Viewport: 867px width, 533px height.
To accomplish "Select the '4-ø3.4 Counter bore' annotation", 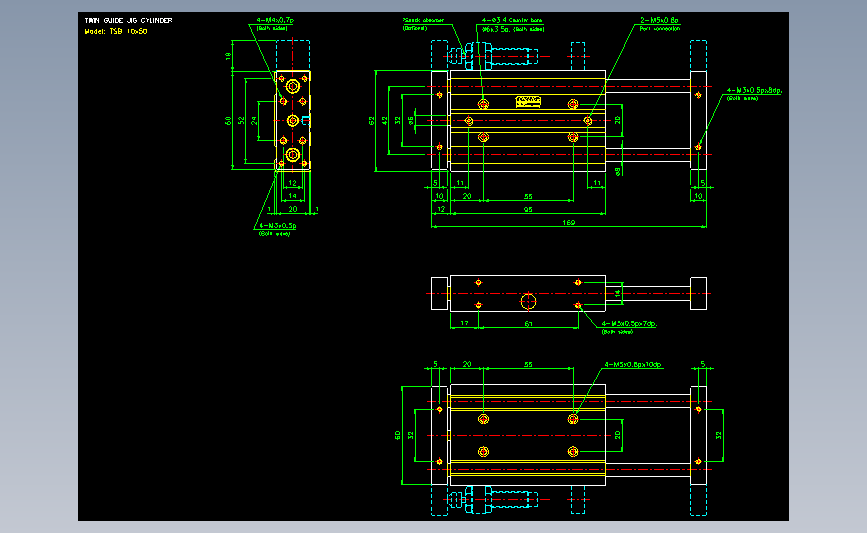I will click(x=512, y=20).
